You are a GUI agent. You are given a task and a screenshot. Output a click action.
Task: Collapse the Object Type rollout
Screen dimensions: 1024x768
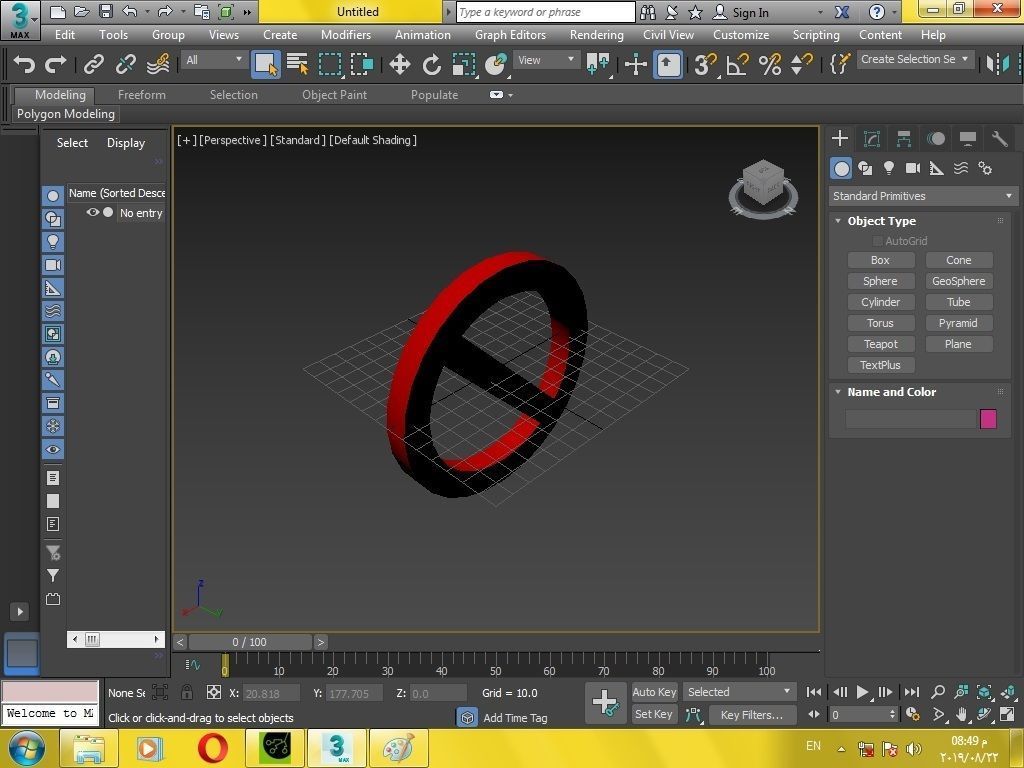(x=839, y=221)
